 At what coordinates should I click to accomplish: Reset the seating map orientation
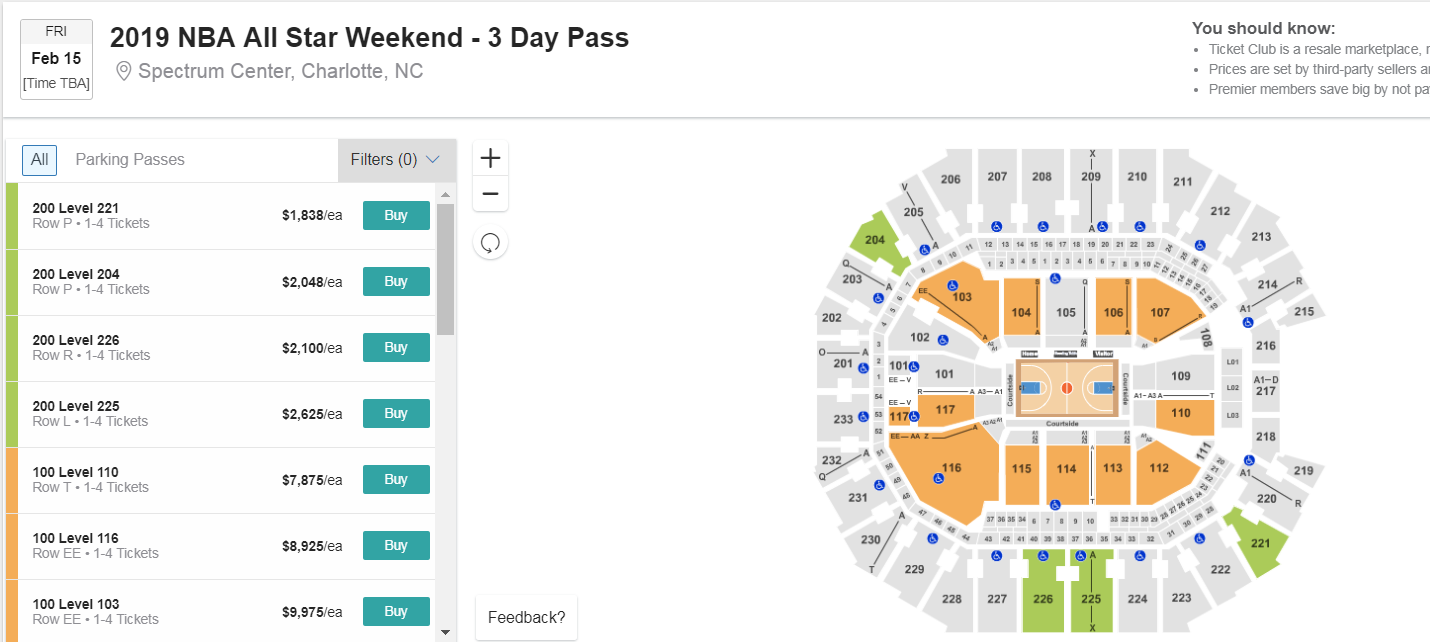(x=490, y=242)
